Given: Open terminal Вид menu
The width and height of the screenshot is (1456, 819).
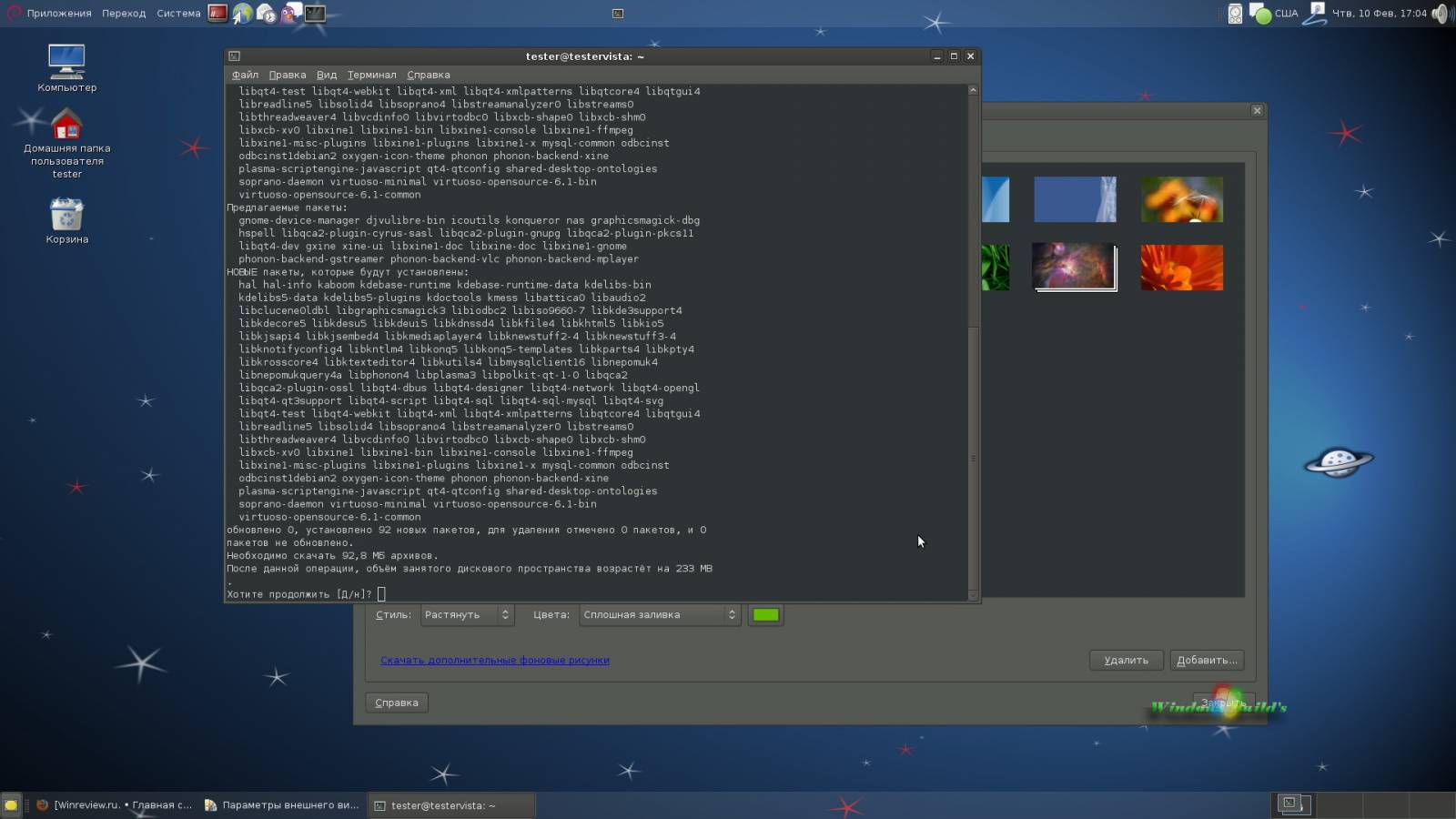Looking at the screenshot, I should coord(327,75).
